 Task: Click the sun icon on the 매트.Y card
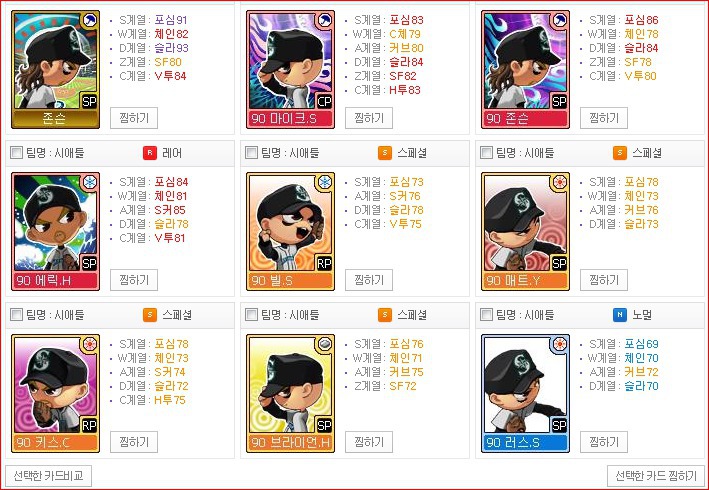(559, 182)
